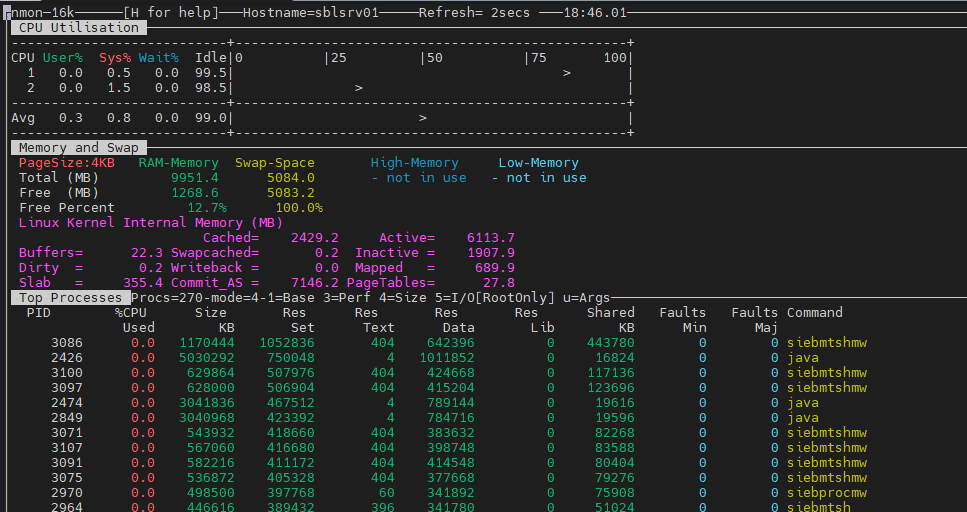Click 'Procs=270-mode=4-1=Base' text
This screenshot has height=512, width=967.
click(223, 298)
